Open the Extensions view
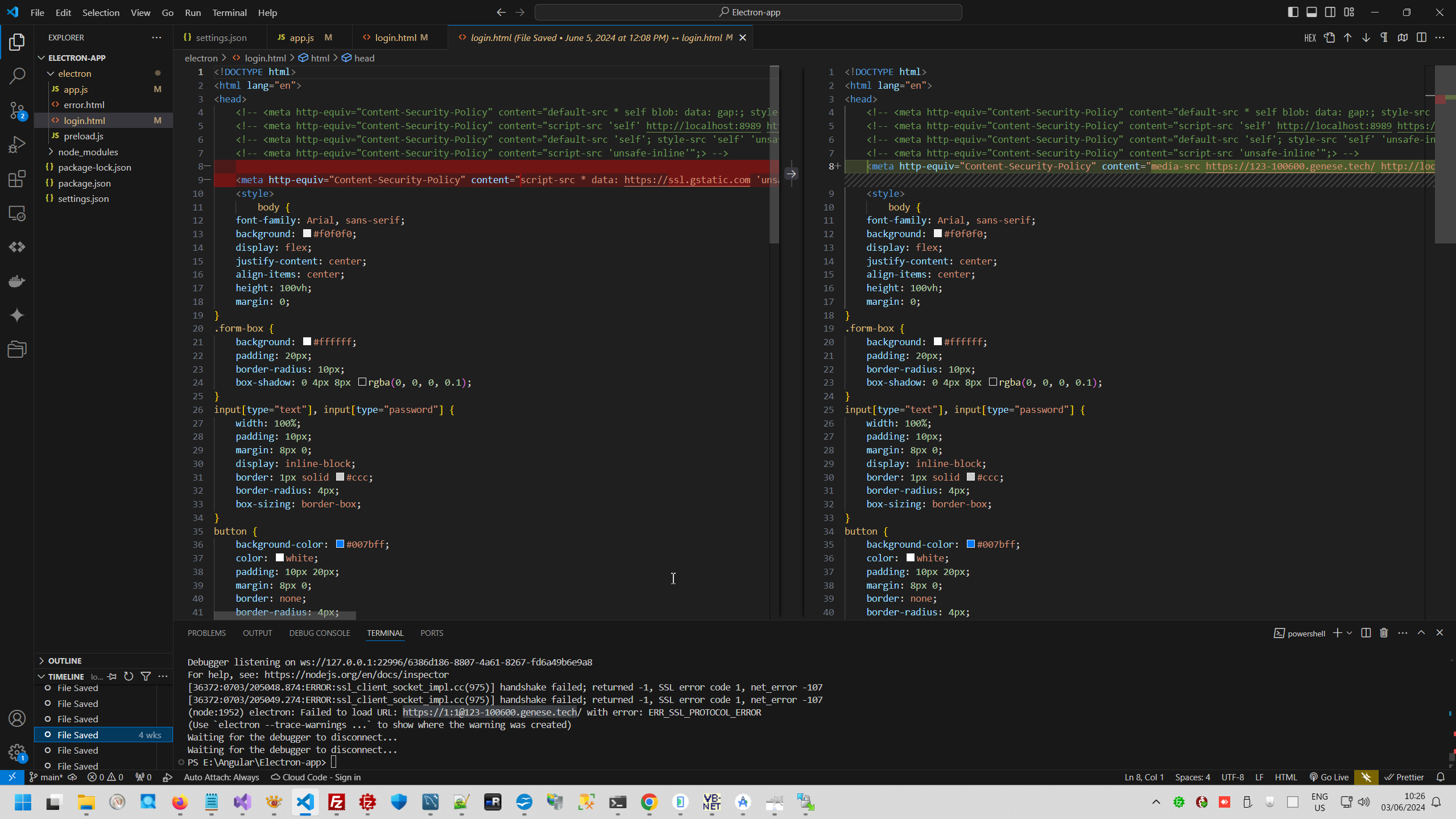This screenshot has width=1456, height=819. (x=17, y=179)
